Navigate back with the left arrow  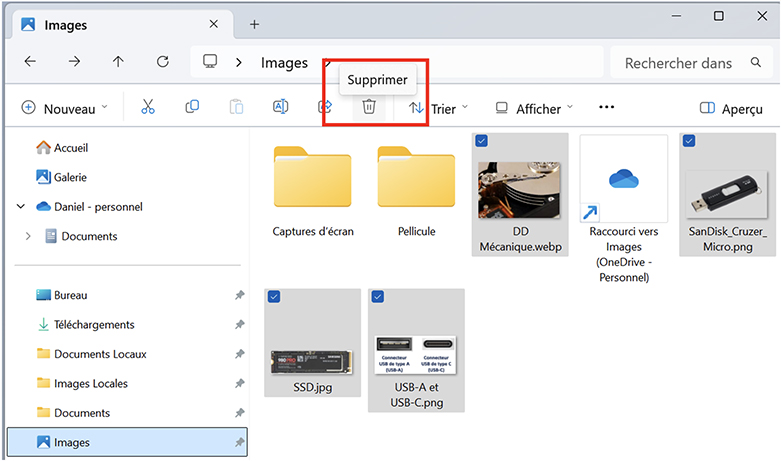pyautogui.click(x=30, y=62)
